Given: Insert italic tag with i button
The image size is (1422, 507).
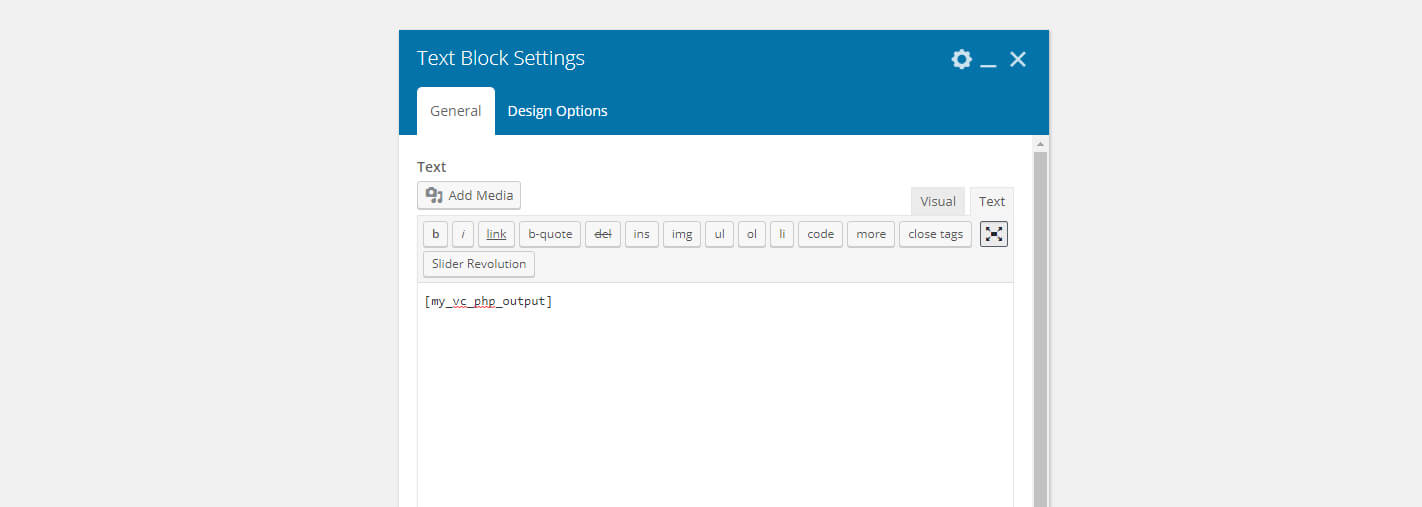Looking at the screenshot, I should [463, 234].
